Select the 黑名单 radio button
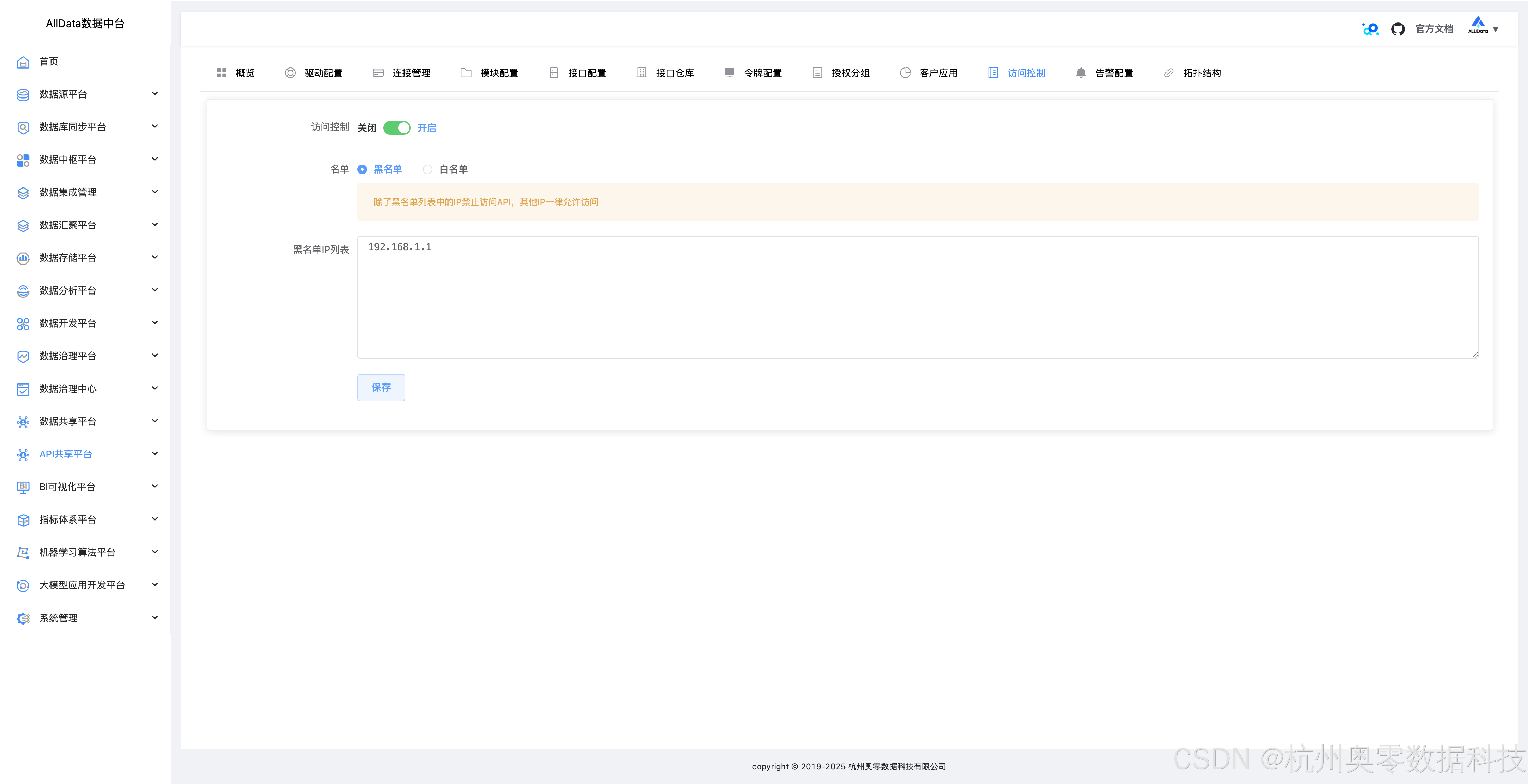 point(363,170)
